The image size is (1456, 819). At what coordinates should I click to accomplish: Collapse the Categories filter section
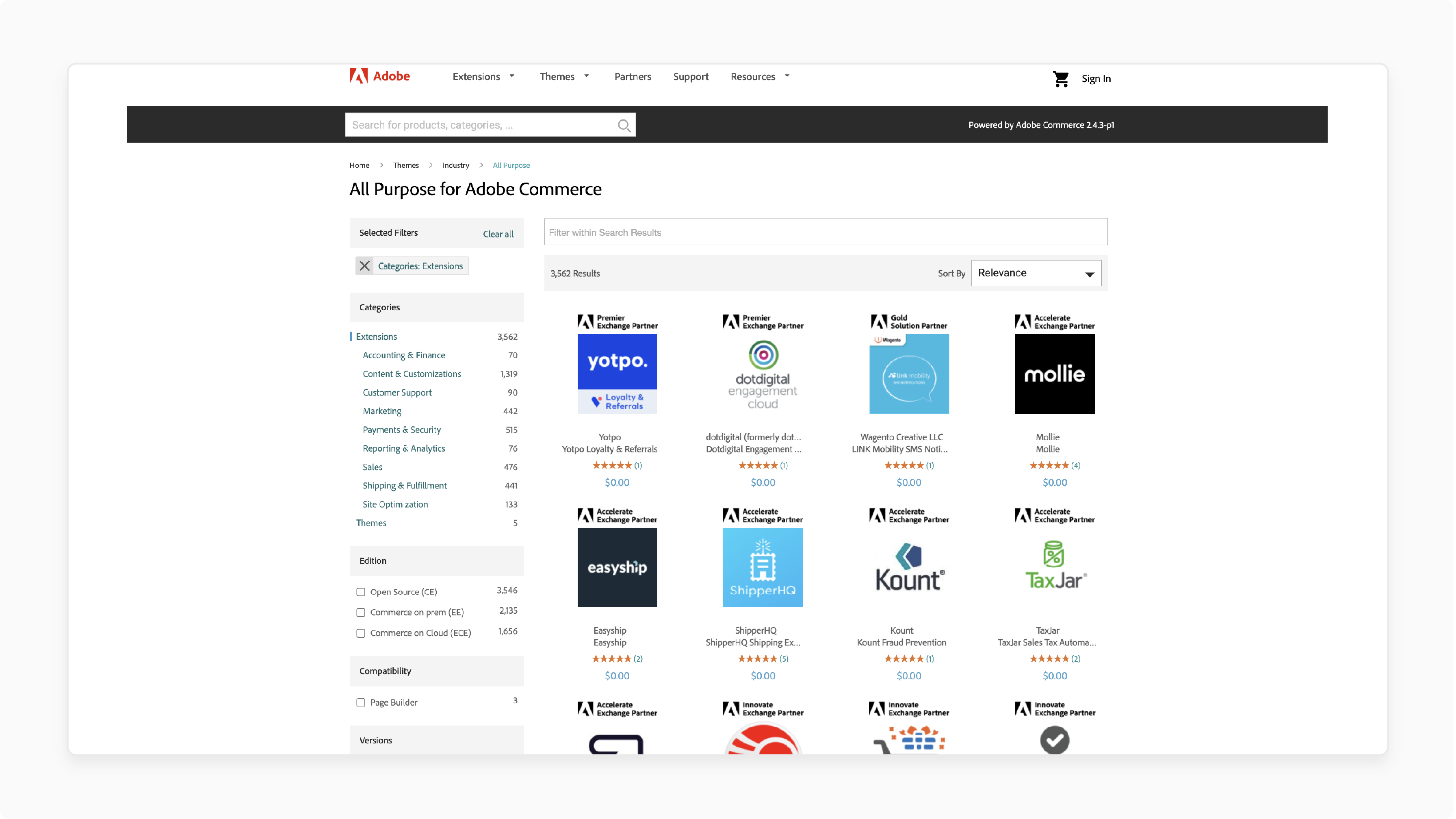[x=436, y=307]
